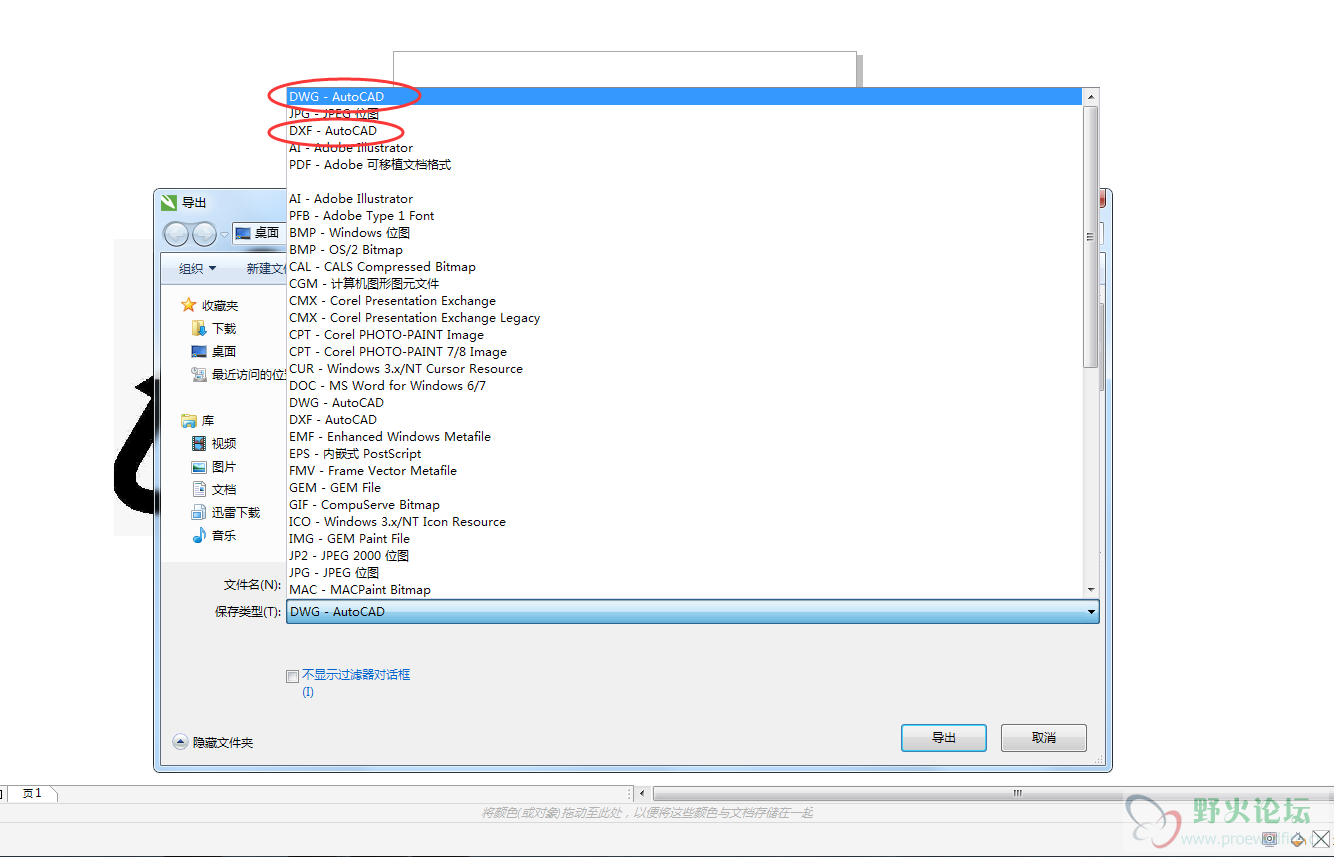Collapse folders with 隐藏文件夹

point(213,742)
